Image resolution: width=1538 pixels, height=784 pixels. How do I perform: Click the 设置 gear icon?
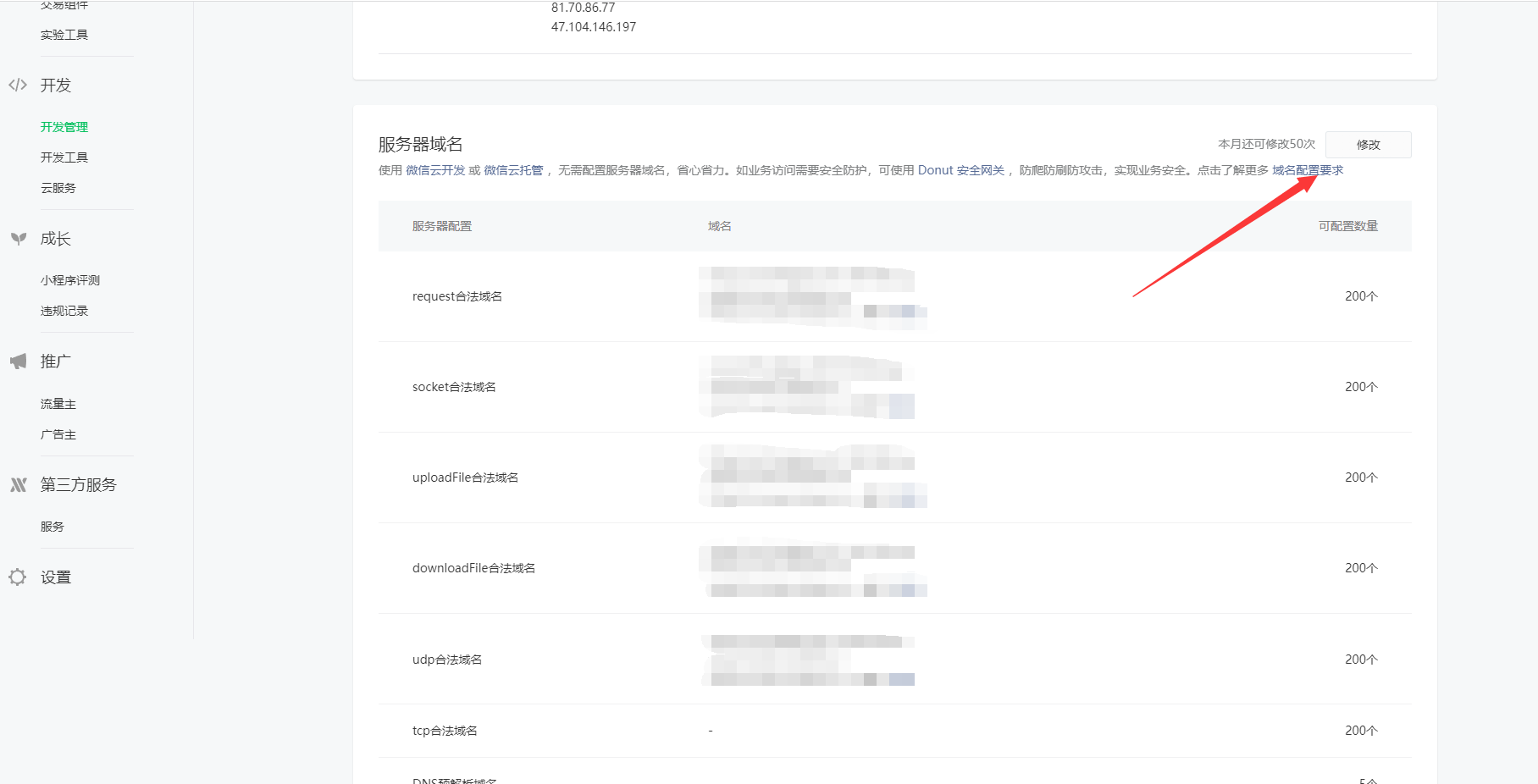[x=18, y=577]
